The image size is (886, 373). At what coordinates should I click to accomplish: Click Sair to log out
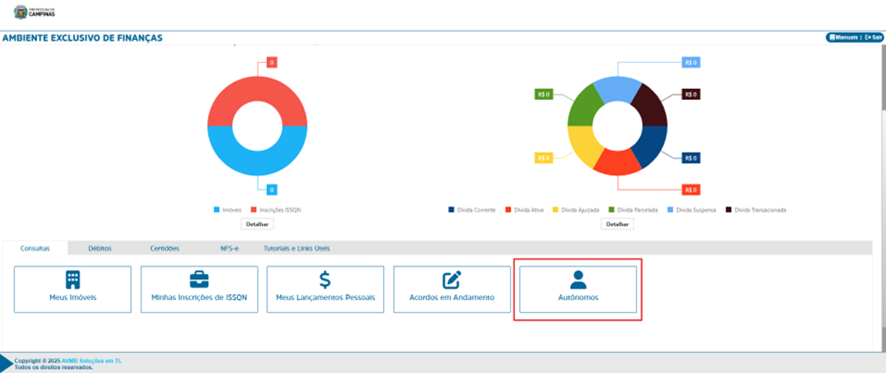(874, 37)
